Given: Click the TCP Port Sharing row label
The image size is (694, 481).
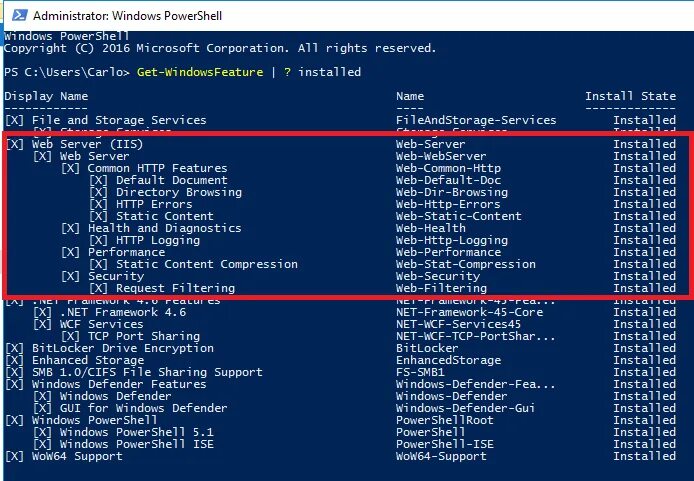Looking at the screenshot, I should (144, 337).
